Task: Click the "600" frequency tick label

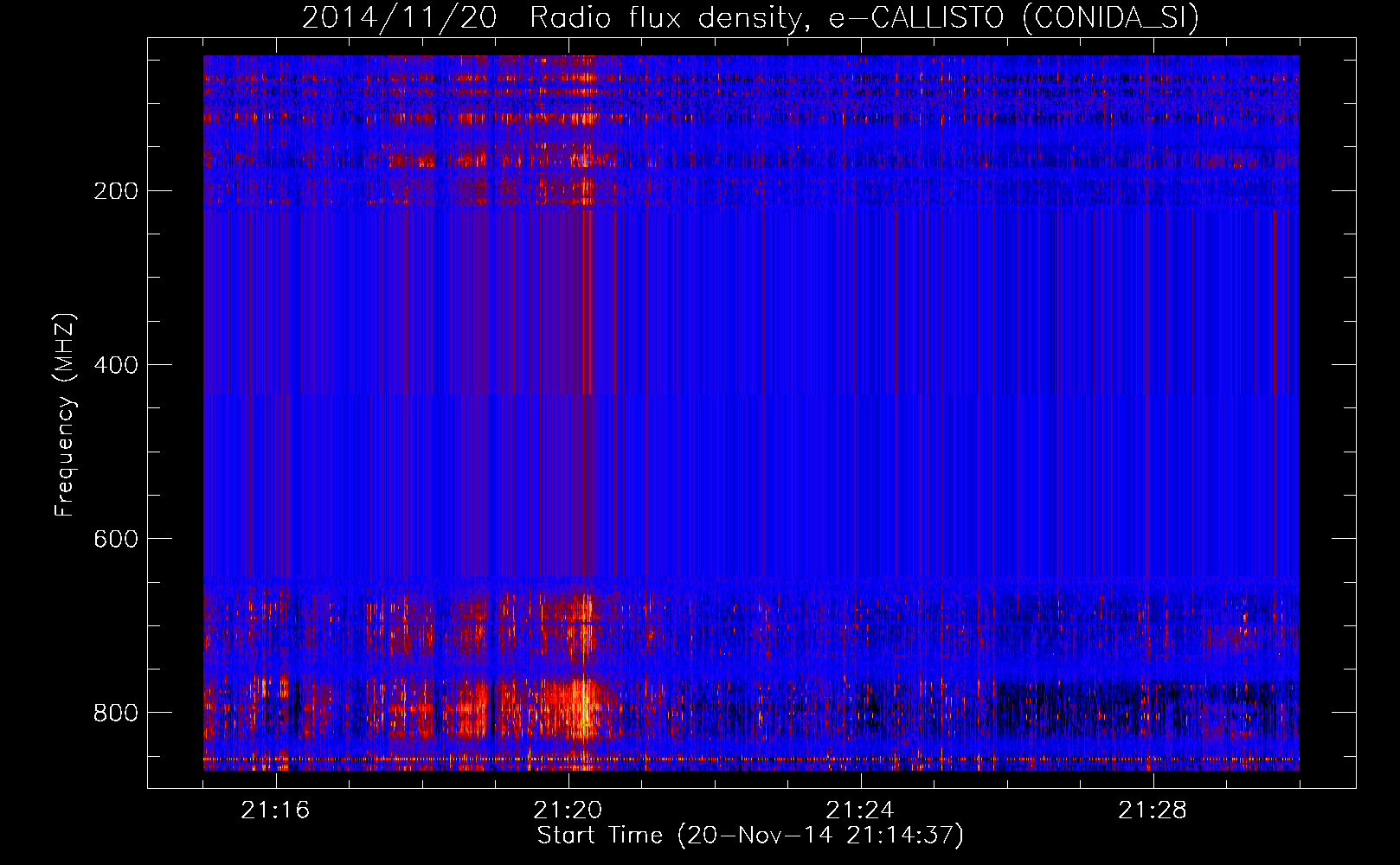Action: (116, 539)
